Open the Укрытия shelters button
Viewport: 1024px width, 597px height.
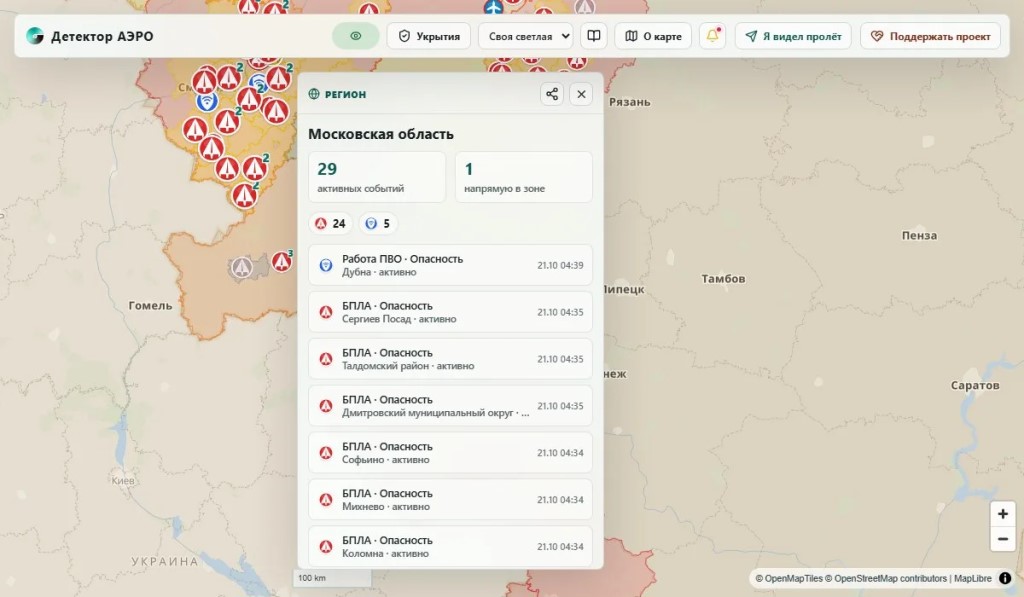429,36
